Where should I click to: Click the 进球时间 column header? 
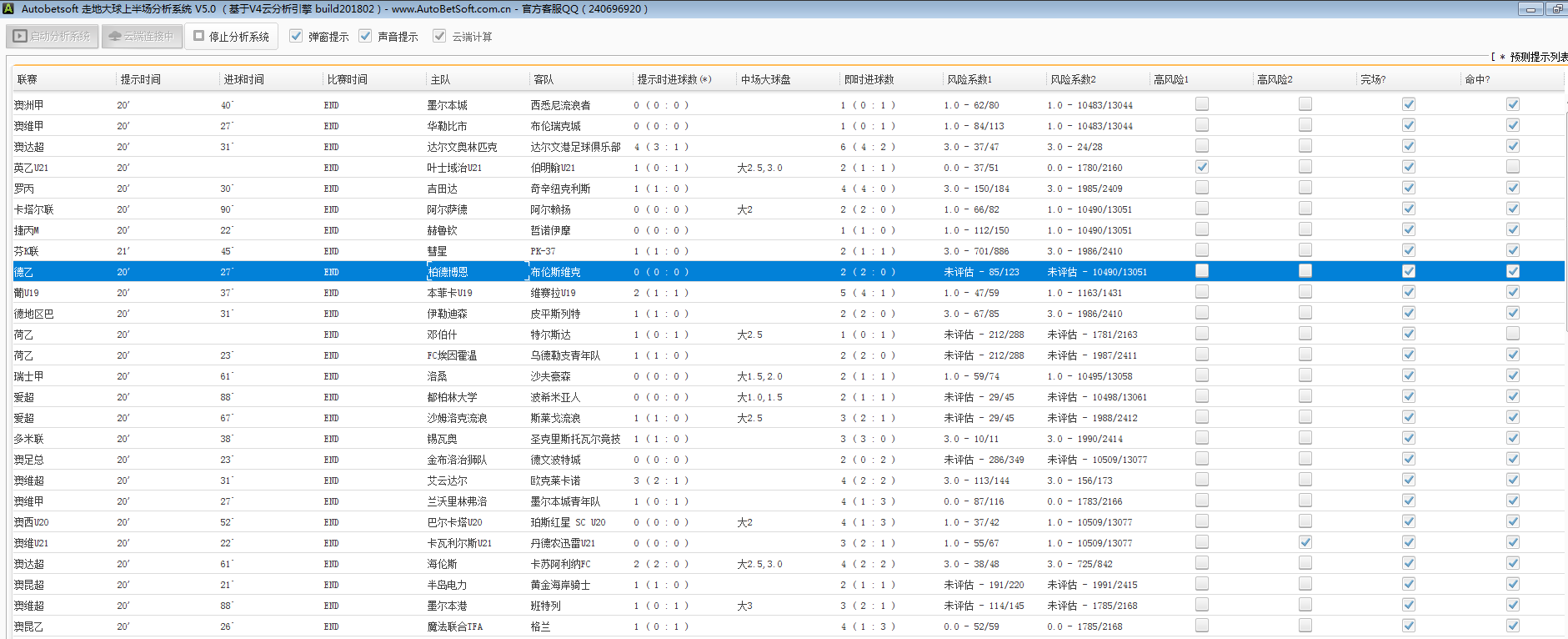point(243,79)
